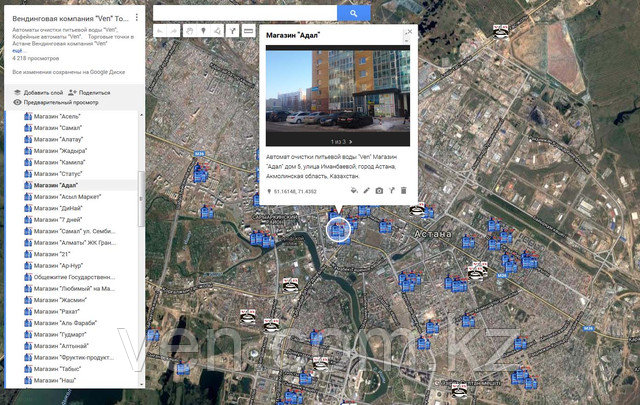
Task: Select list item Магазин "Алматы" ЖК Гран...
Action: pyautogui.click(x=75, y=243)
